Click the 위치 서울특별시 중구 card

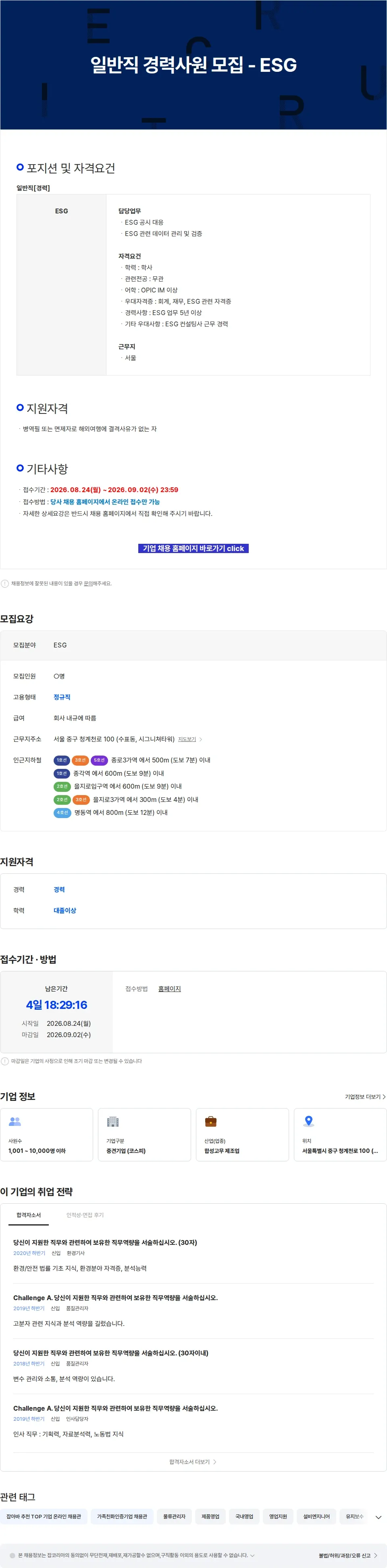[341, 1135]
